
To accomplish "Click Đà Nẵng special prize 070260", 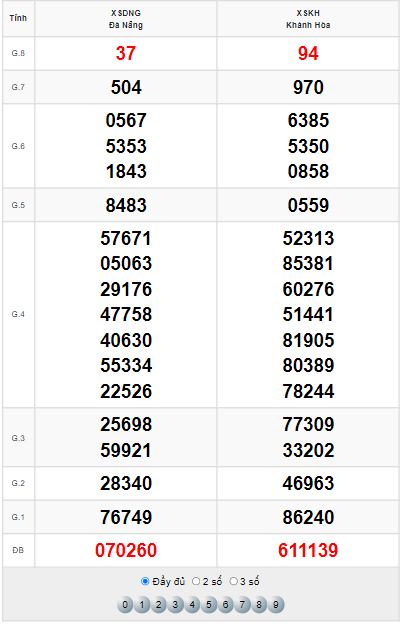I will coord(126,550).
